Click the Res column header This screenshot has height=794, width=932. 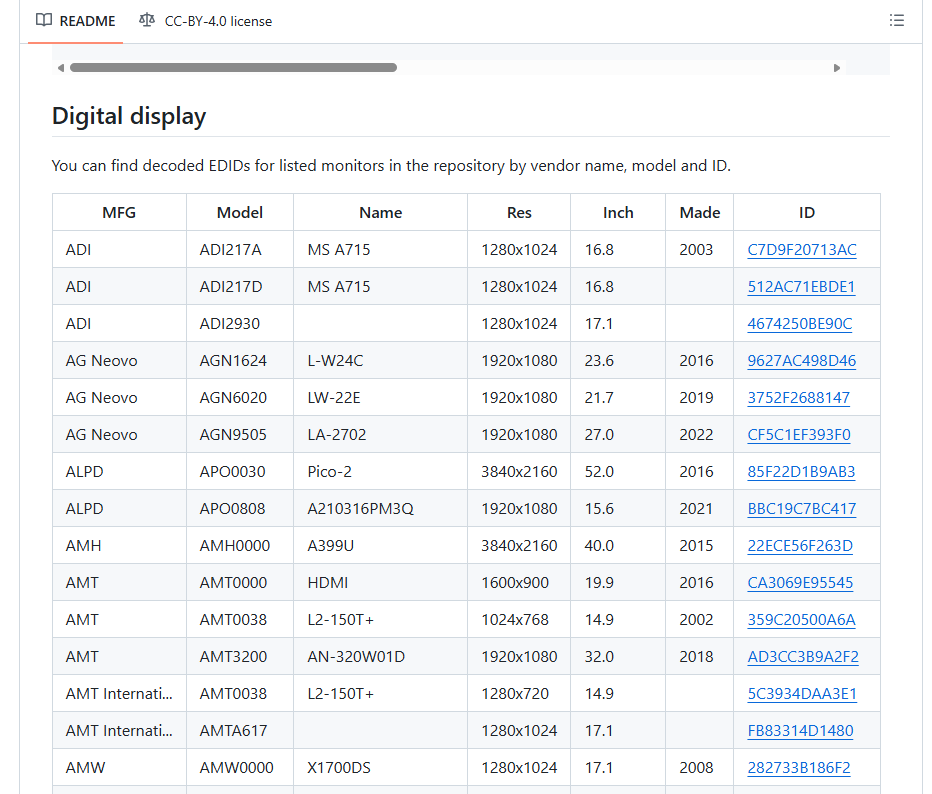519,212
